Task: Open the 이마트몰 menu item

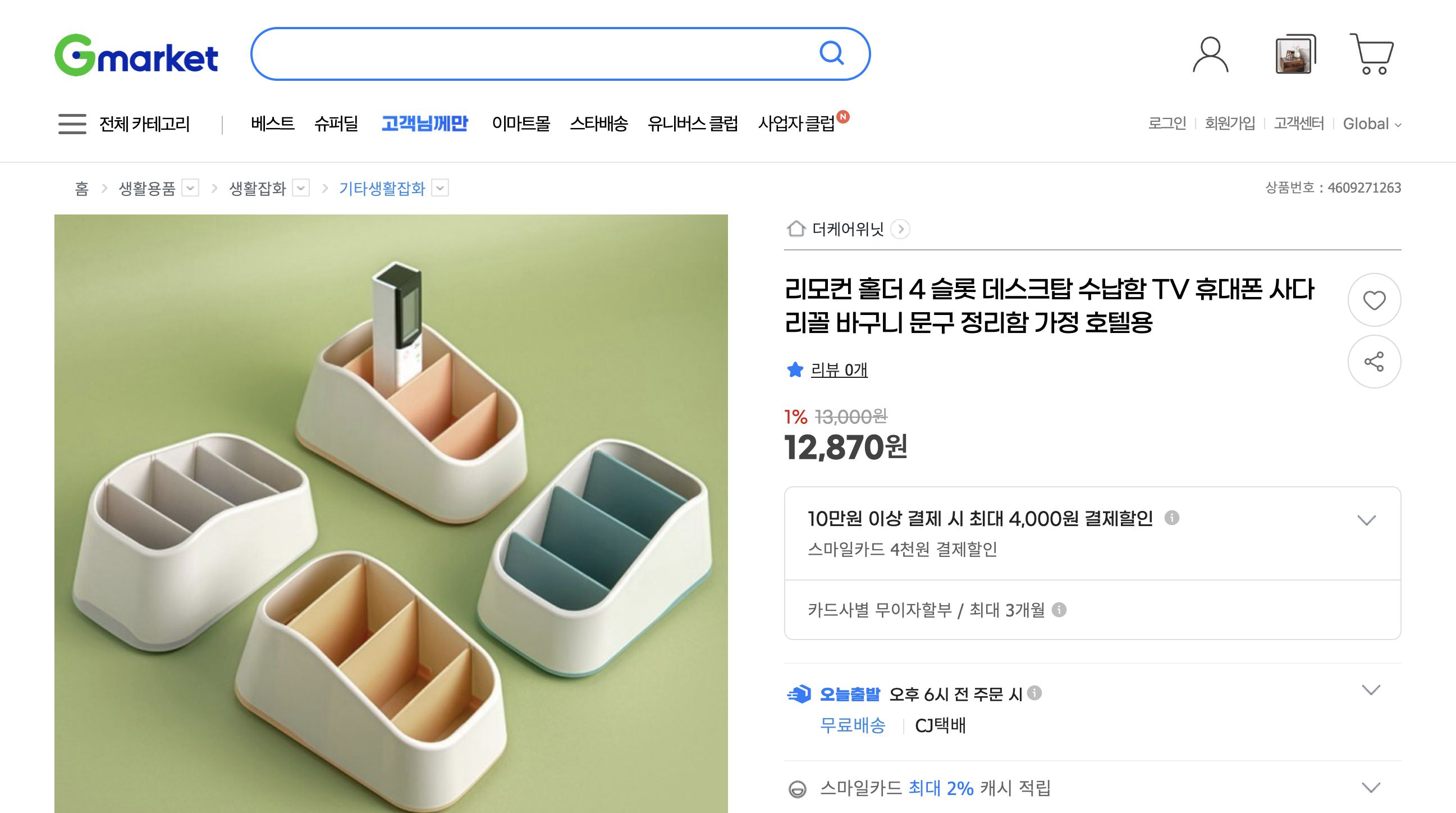Action: click(520, 124)
